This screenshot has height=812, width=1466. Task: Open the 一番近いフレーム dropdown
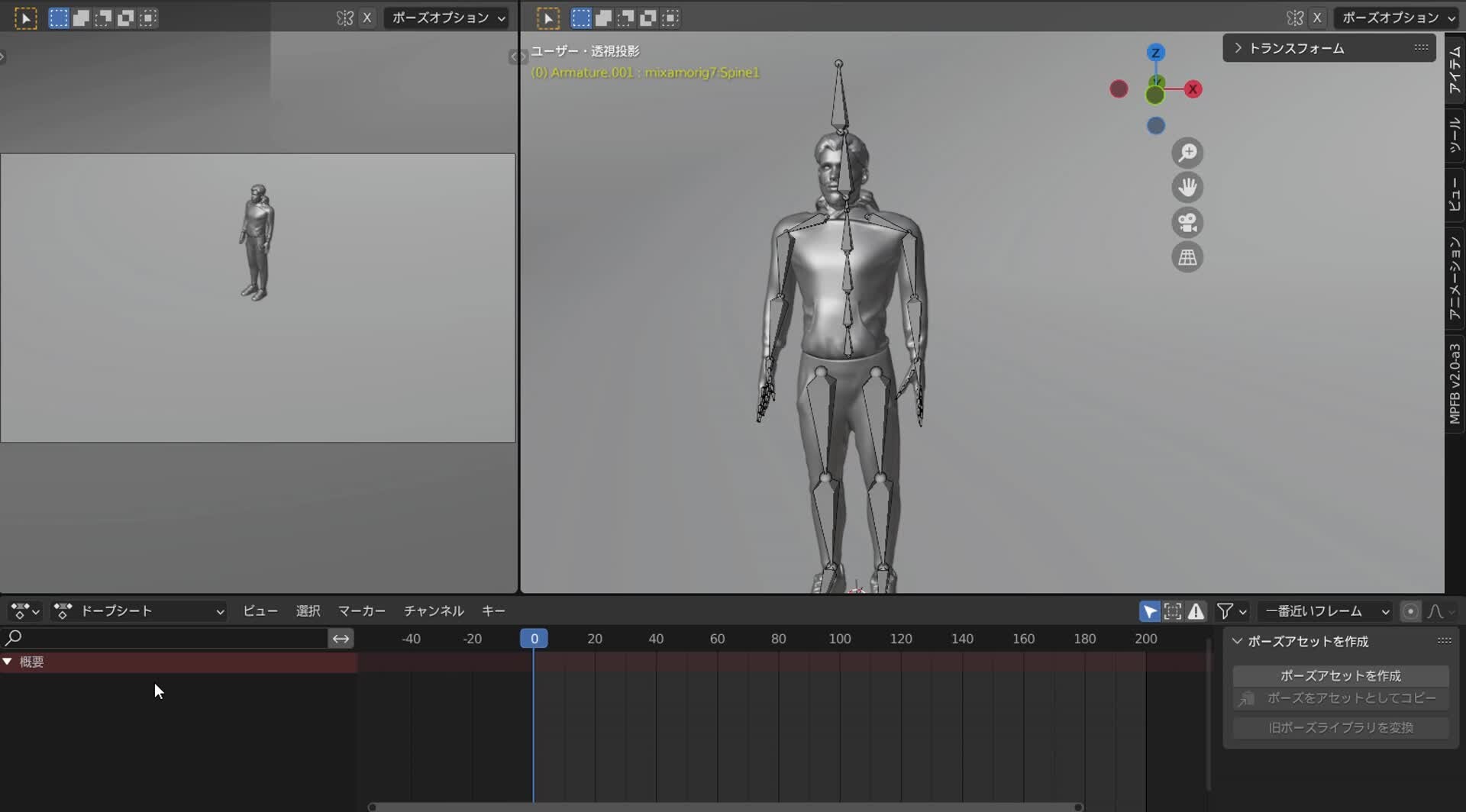tap(1326, 611)
